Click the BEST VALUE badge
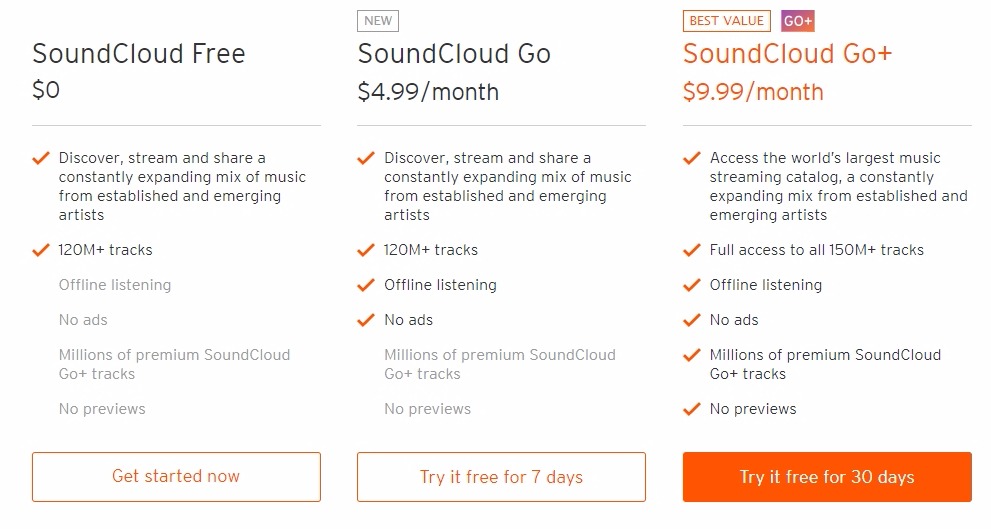The image size is (991, 529). point(727,21)
